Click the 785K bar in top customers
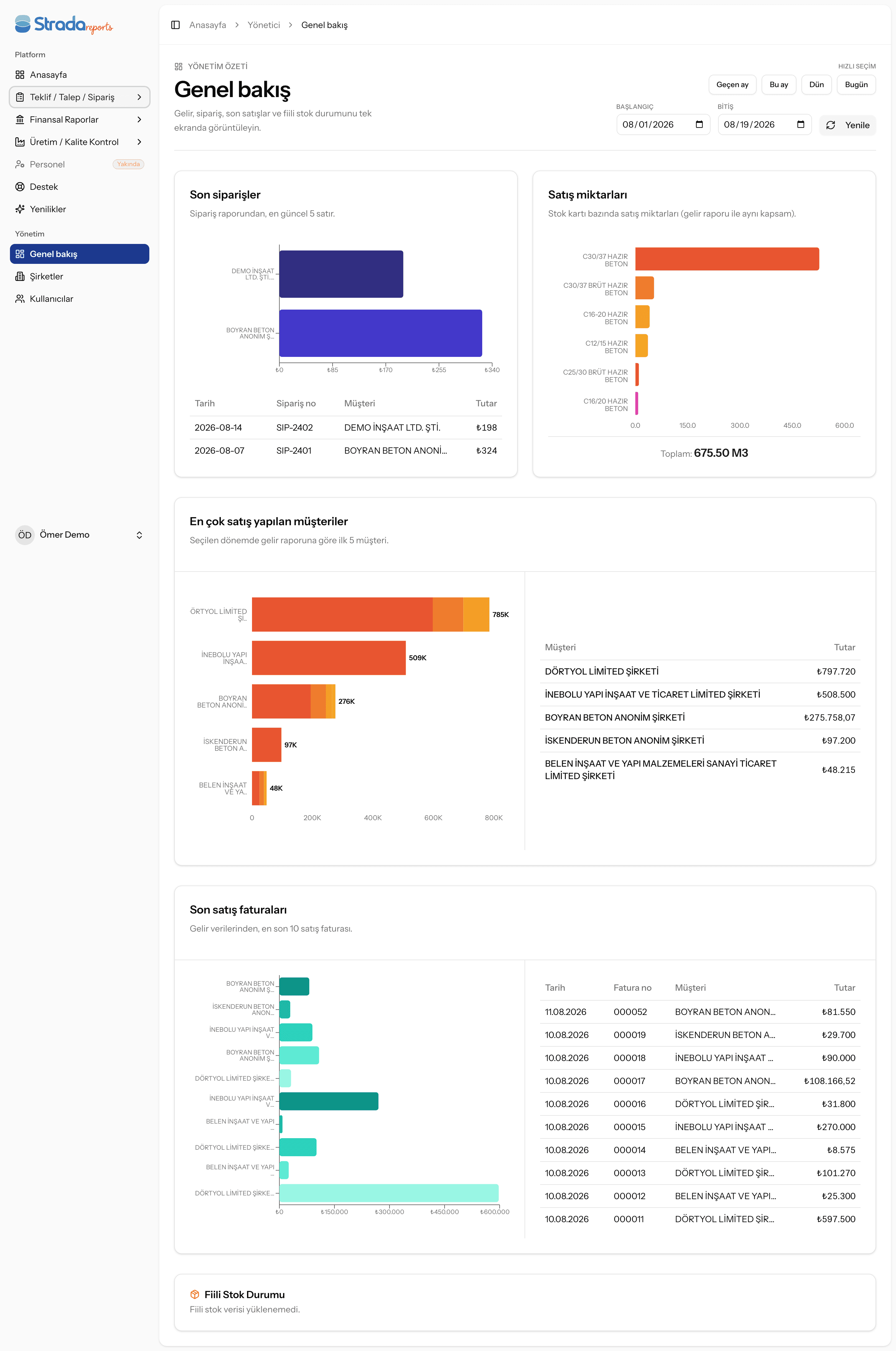This screenshot has width=896, height=1351. [x=370, y=614]
